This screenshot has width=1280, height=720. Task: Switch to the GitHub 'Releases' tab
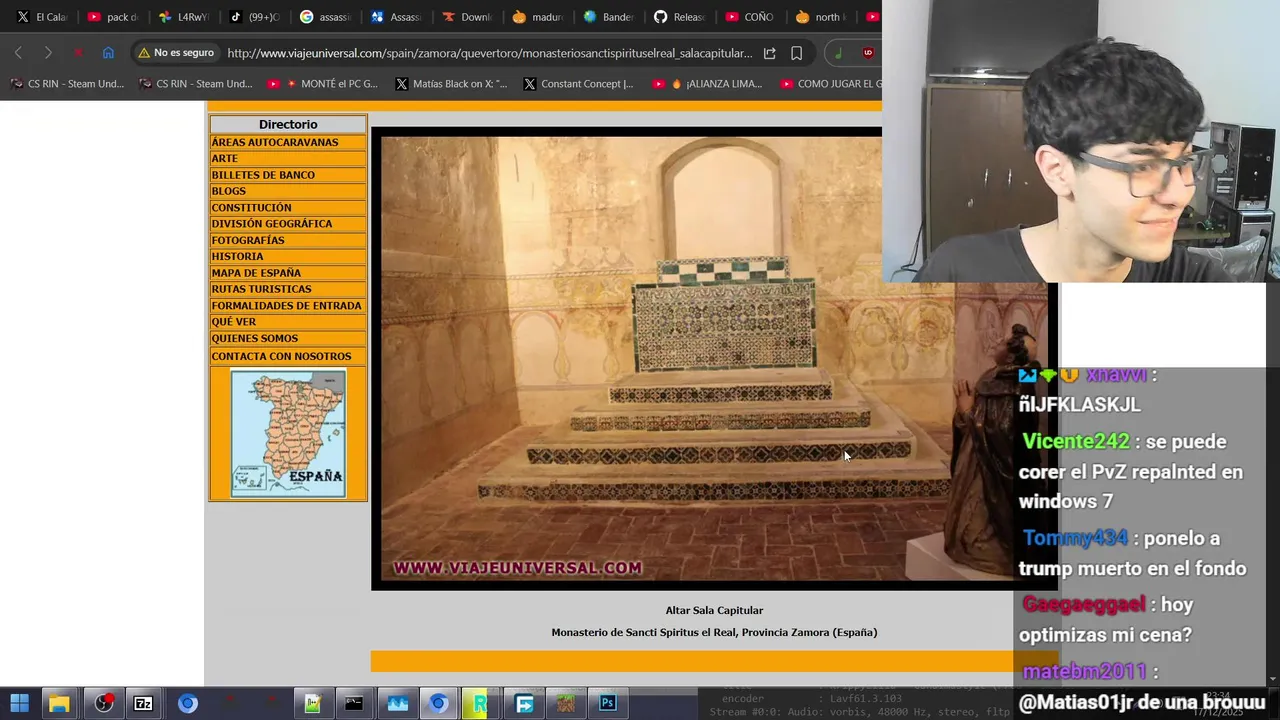tap(679, 17)
